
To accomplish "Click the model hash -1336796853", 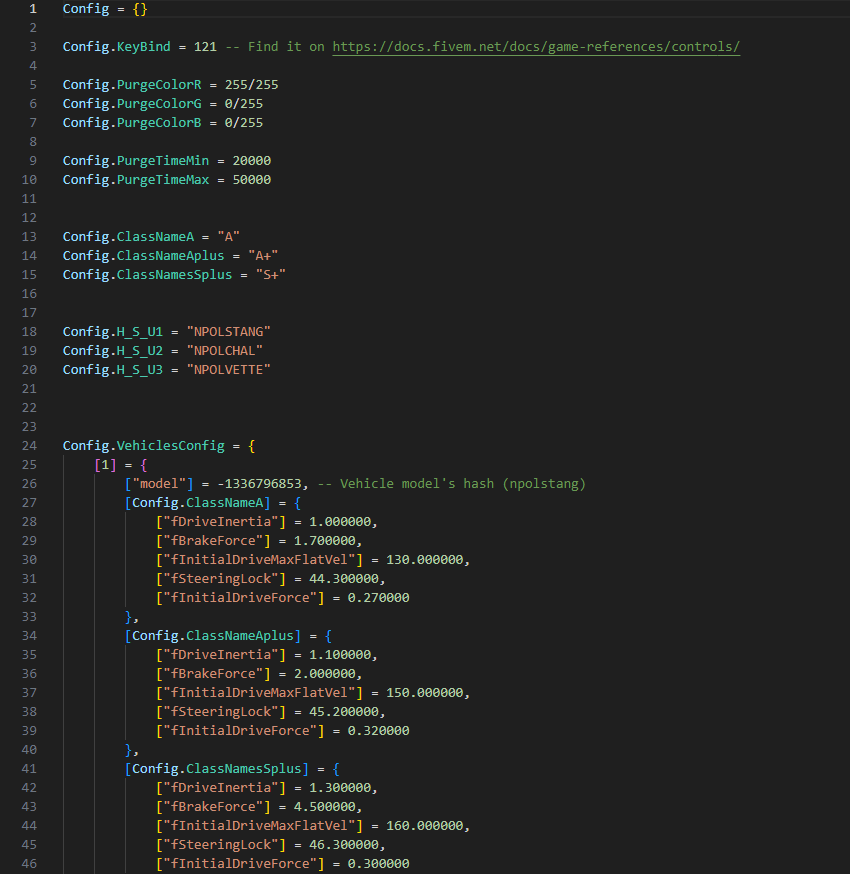I will click(x=259, y=484).
